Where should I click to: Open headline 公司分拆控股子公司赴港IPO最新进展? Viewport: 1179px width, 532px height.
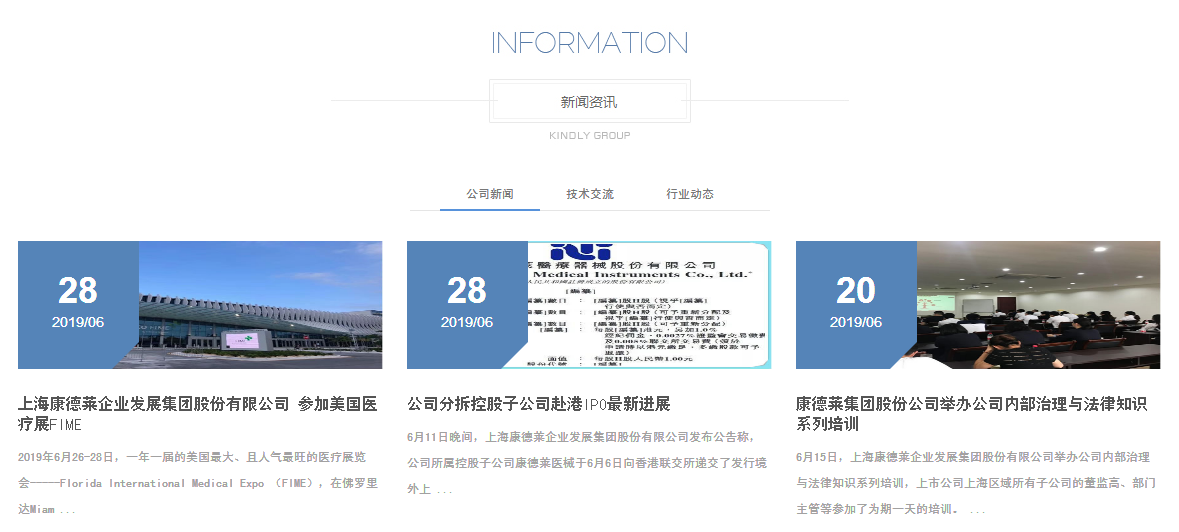pos(538,404)
